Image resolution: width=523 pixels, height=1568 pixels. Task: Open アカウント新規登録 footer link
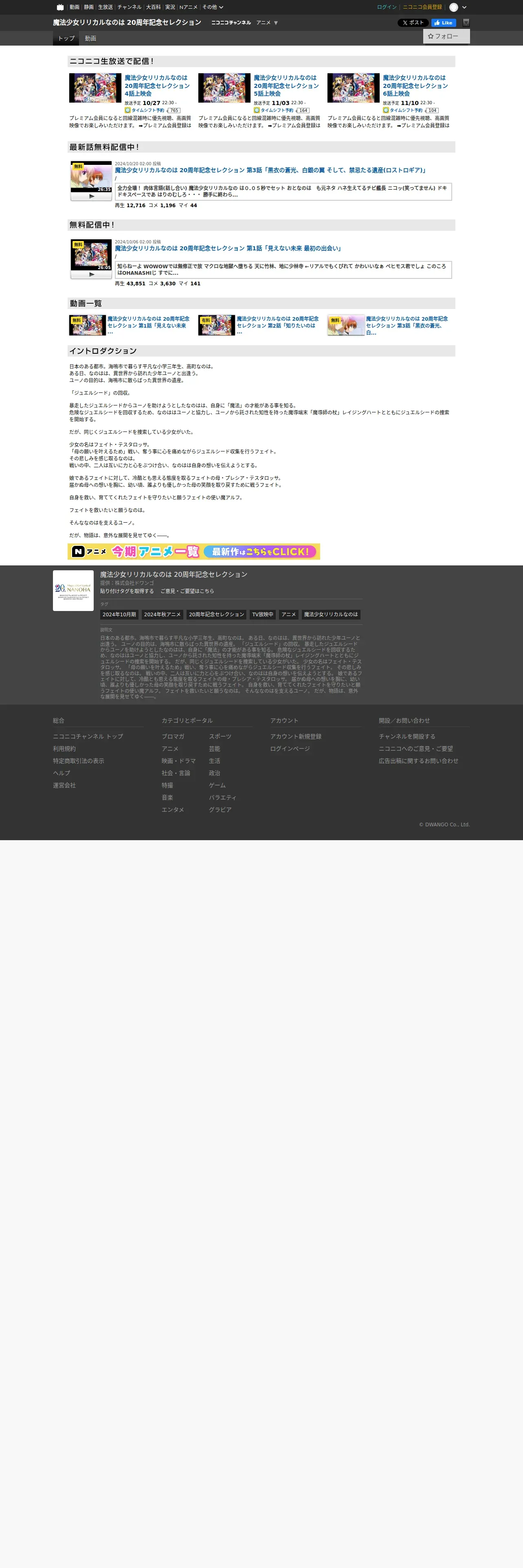coord(296,736)
